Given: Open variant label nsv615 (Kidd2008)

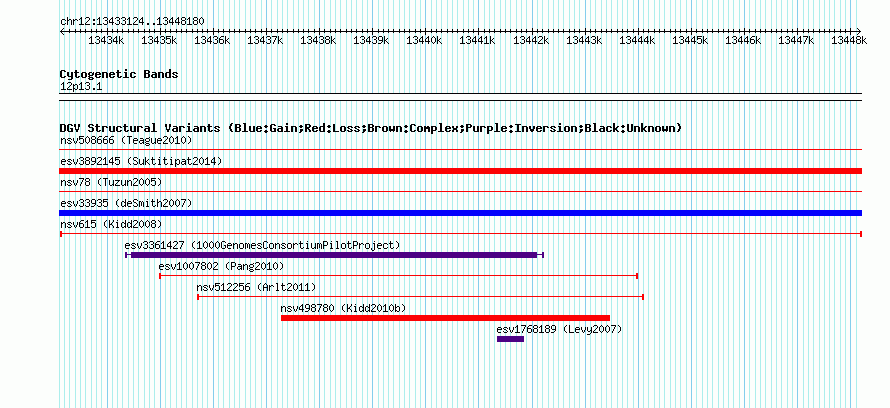Looking at the screenshot, I should (111, 224).
